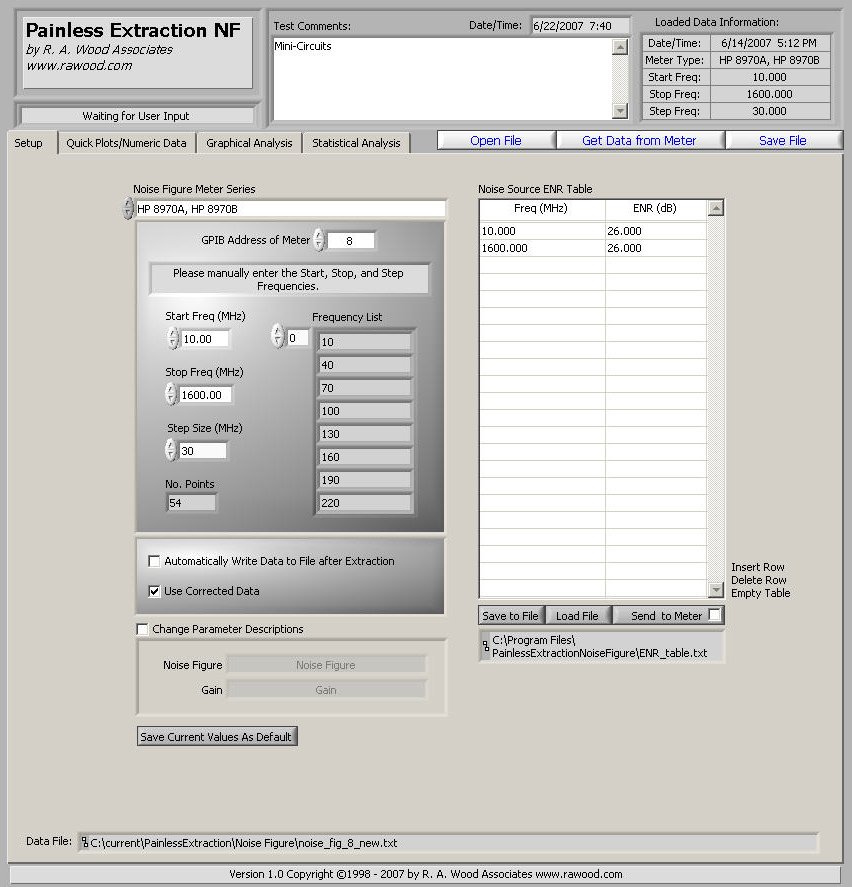Viewport: 852px width, 887px height.
Task: Click the Data File path browse icon
Action: coord(84,843)
